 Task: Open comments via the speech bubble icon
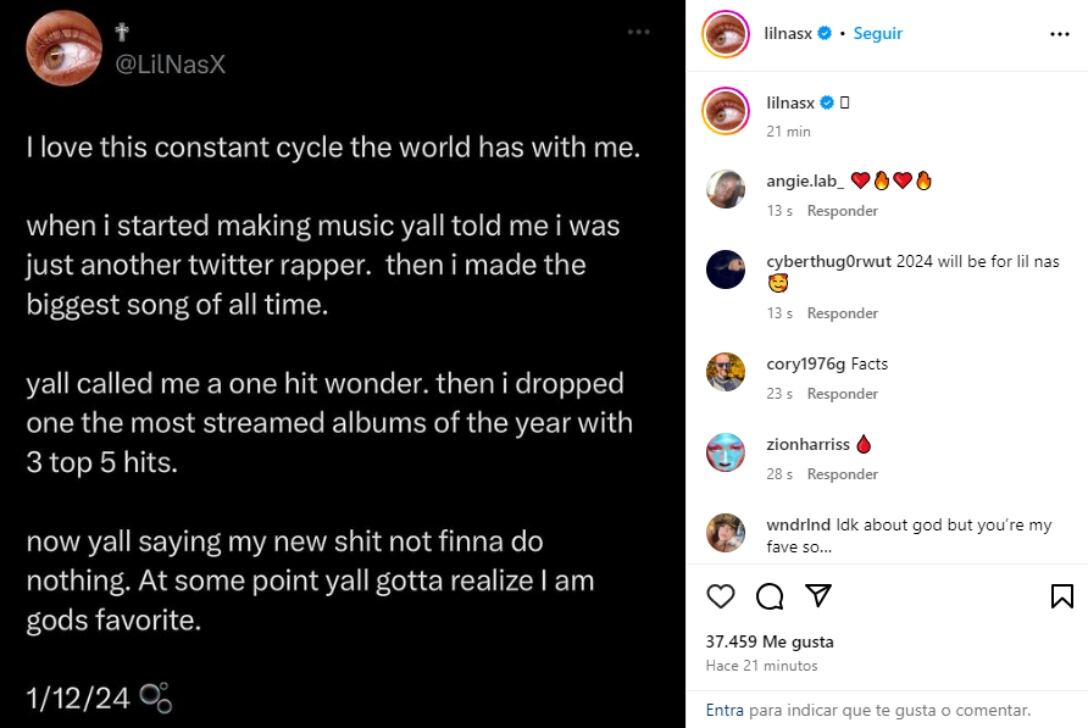pos(768,596)
